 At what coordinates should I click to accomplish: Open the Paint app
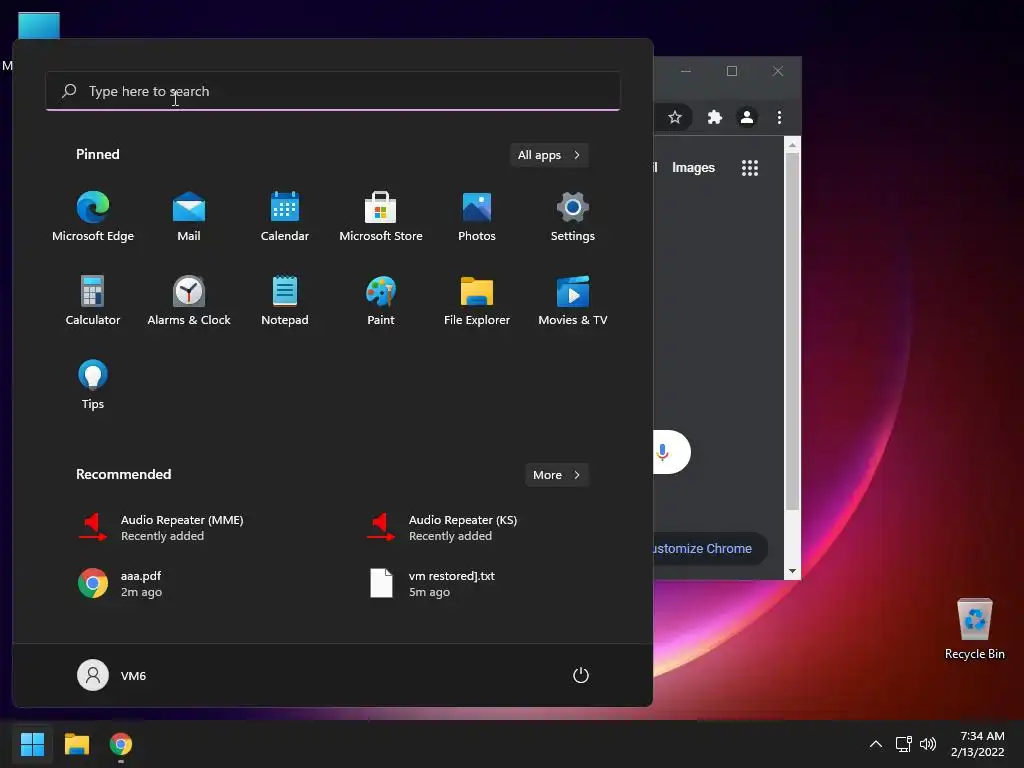[381, 300]
